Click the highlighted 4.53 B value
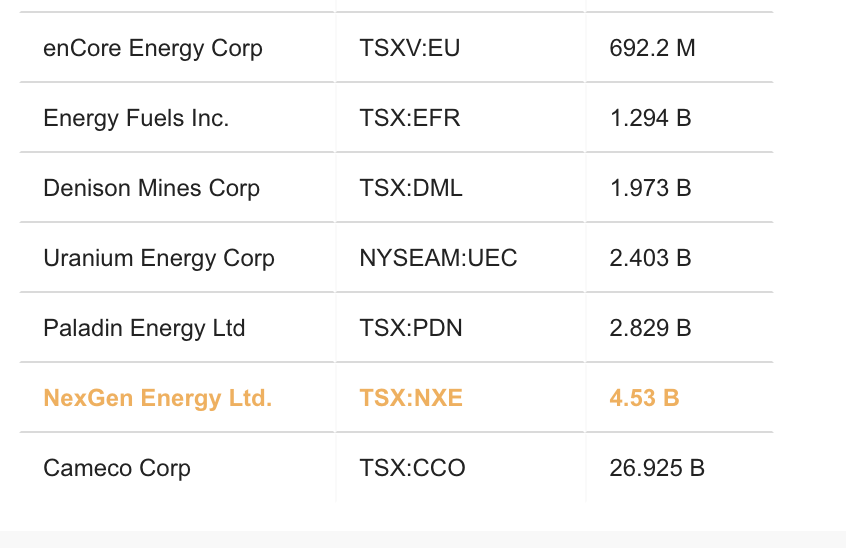Viewport: 846px width, 548px height. coord(644,398)
